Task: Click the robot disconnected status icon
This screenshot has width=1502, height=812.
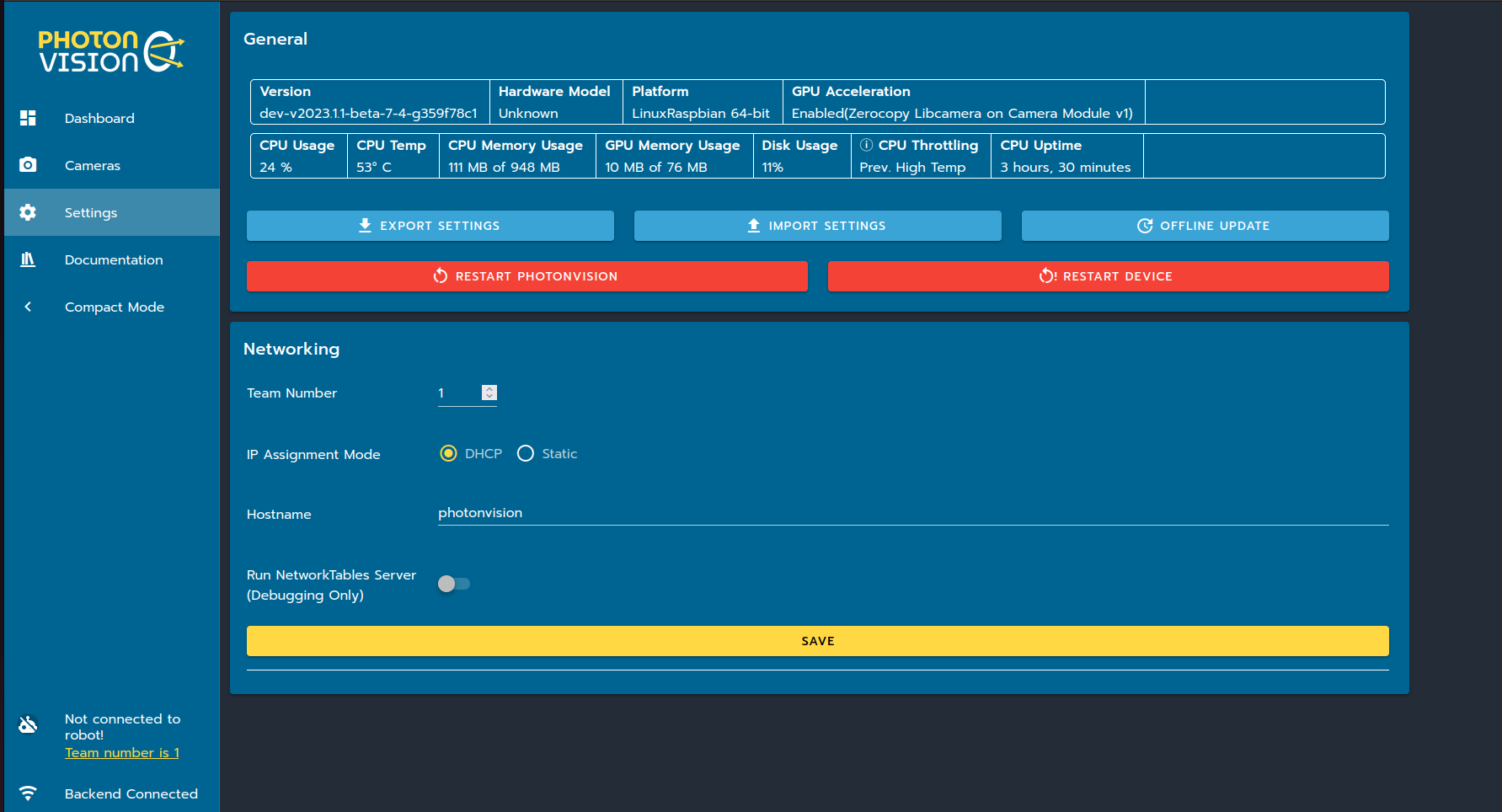Action: coord(28,724)
